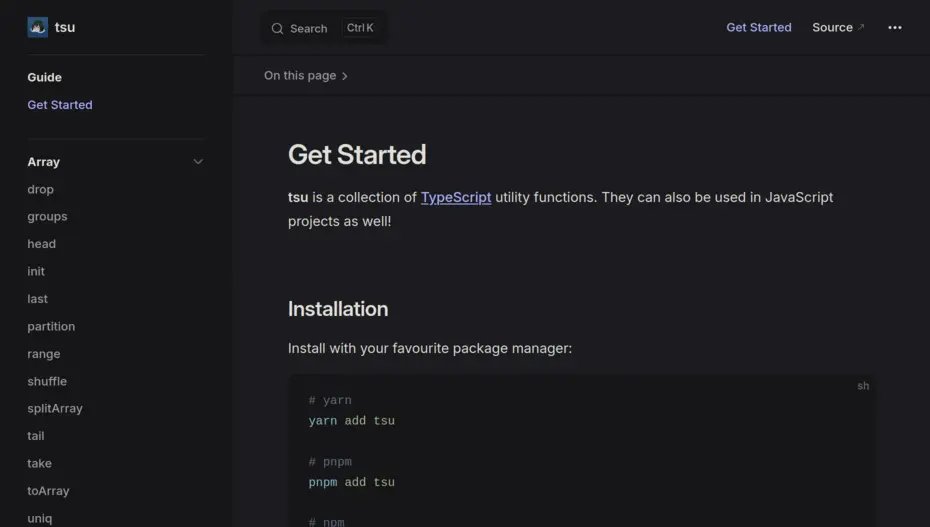Image resolution: width=930 pixels, height=527 pixels.
Task: Expand the On this page outline
Action: 305,76
